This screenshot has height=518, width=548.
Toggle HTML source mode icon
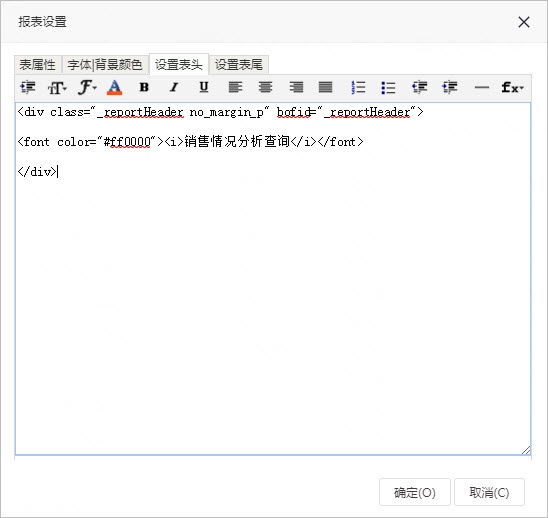coord(28,87)
